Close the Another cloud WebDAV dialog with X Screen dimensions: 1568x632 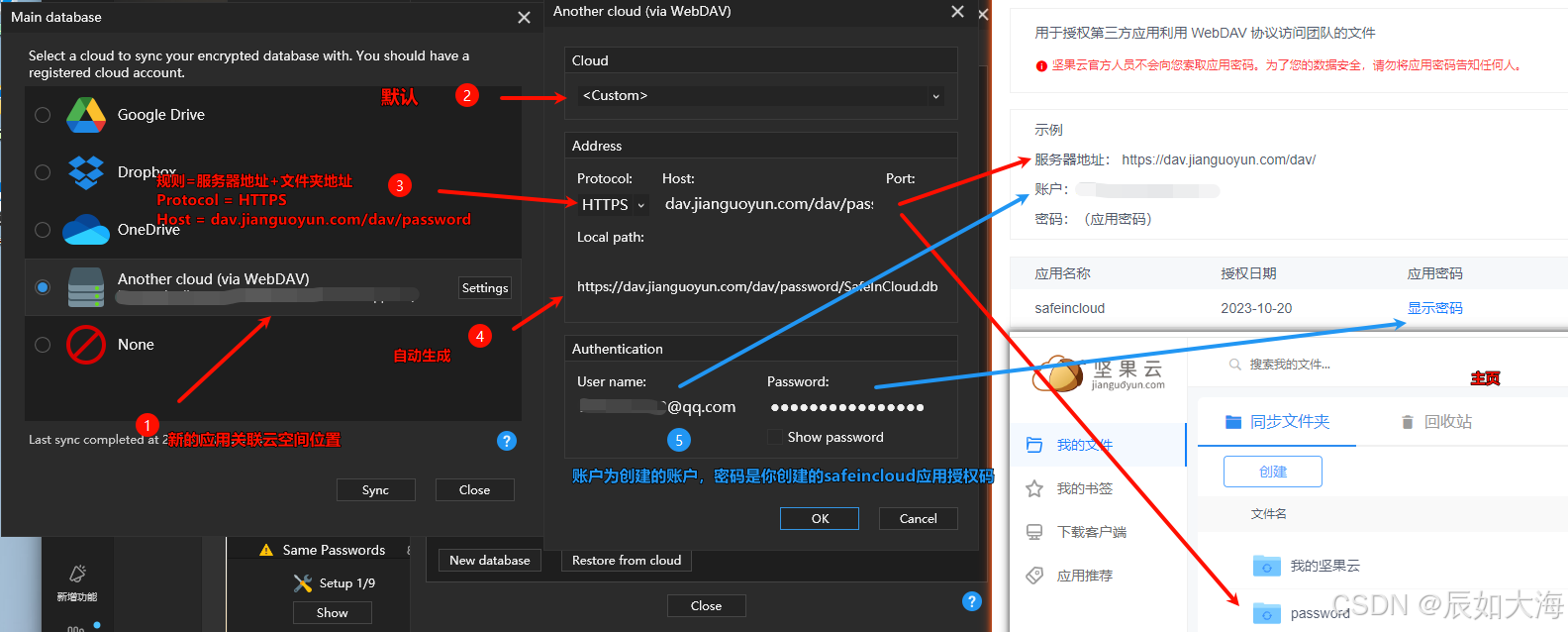click(957, 11)
